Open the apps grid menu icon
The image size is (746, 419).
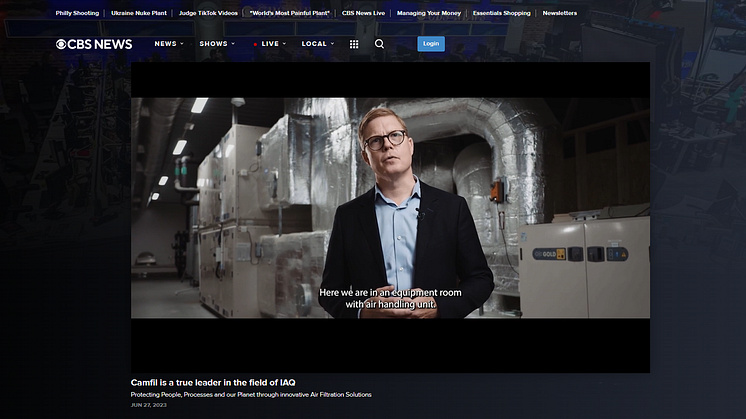[354, 44]
